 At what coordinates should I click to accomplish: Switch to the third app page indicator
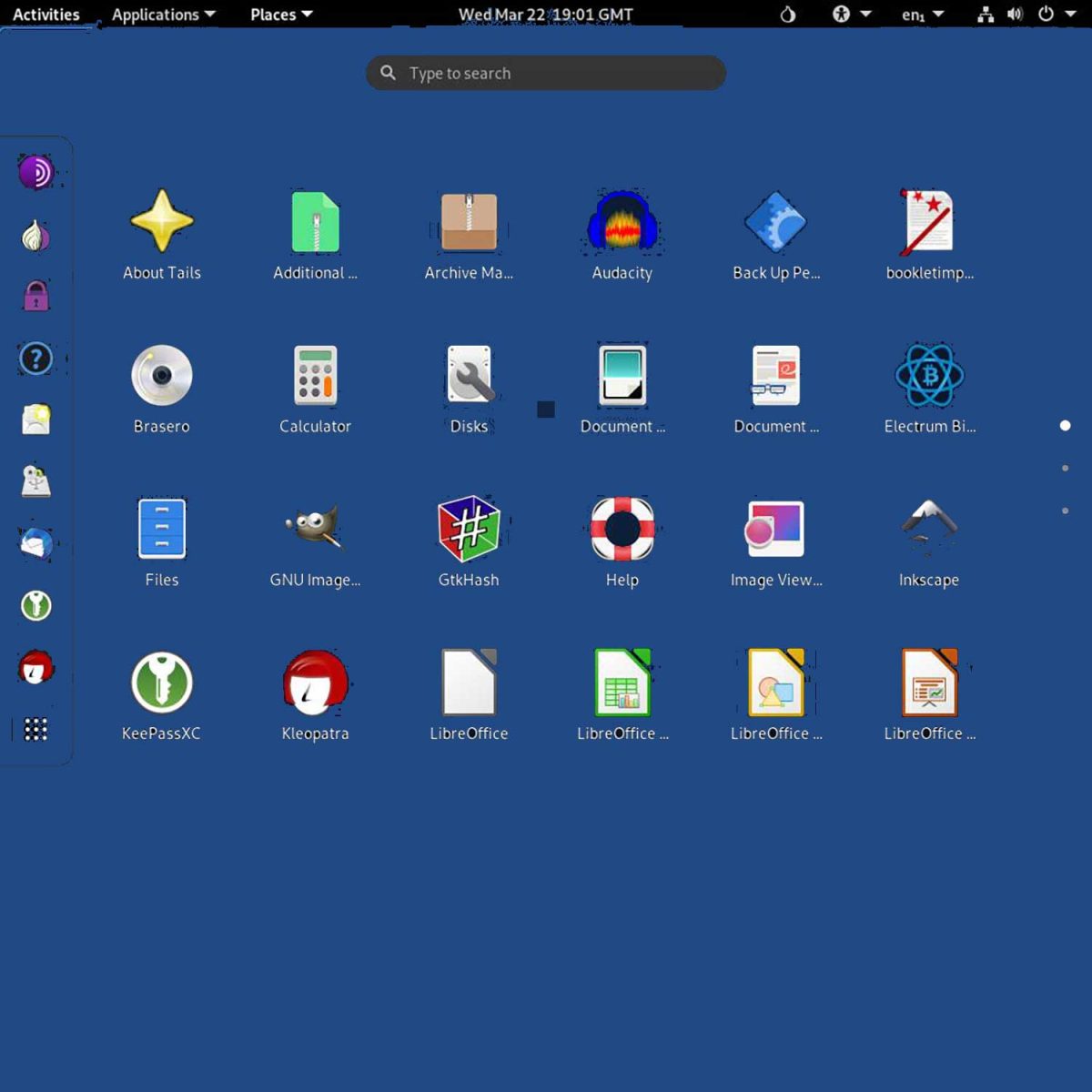pos(1065,511)
